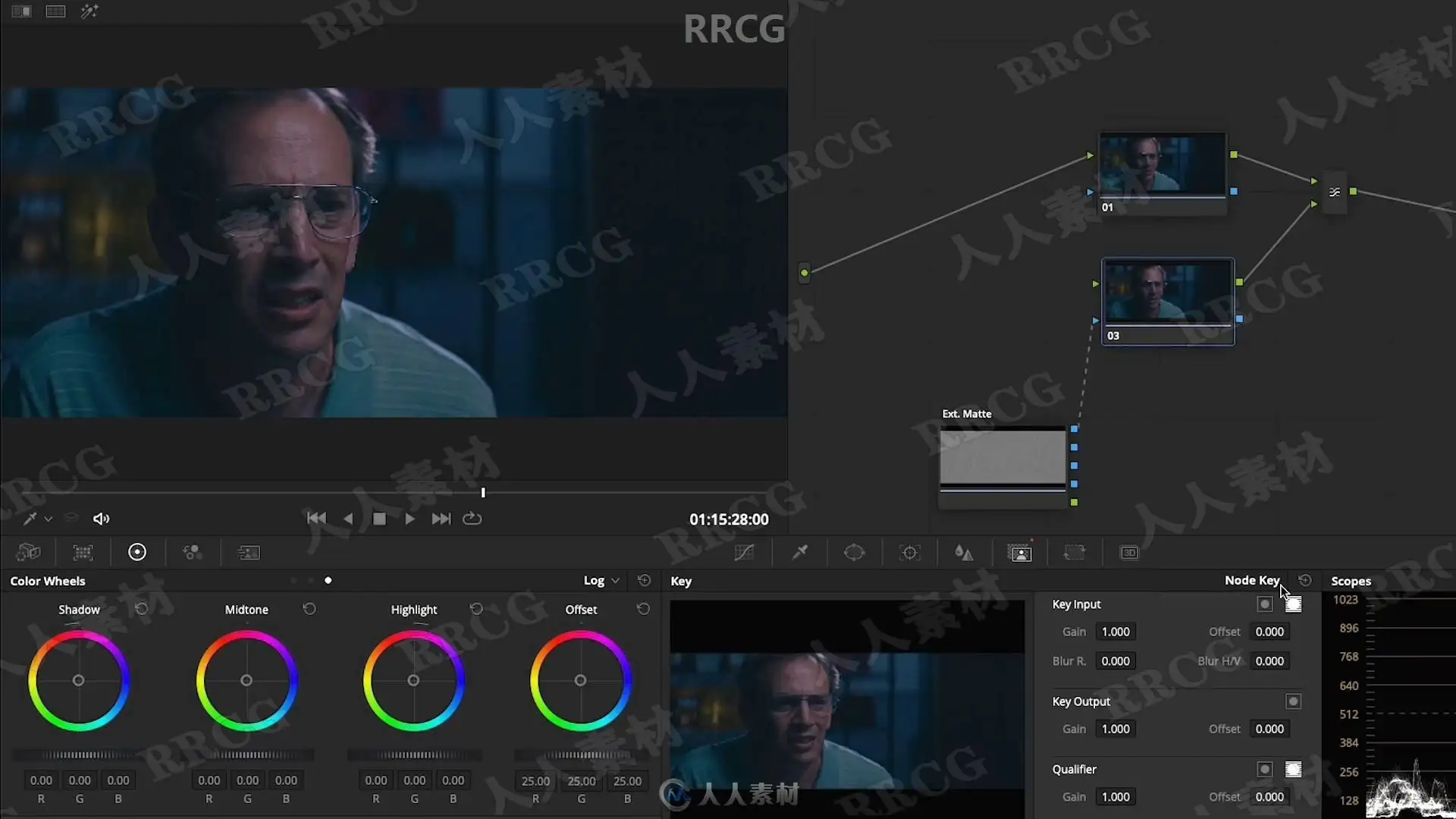The width and height of the screenshot is (1456, 819).
Task: Toggle Key Input matte button
Action: pyautogui.click(x=1264, y=604)
